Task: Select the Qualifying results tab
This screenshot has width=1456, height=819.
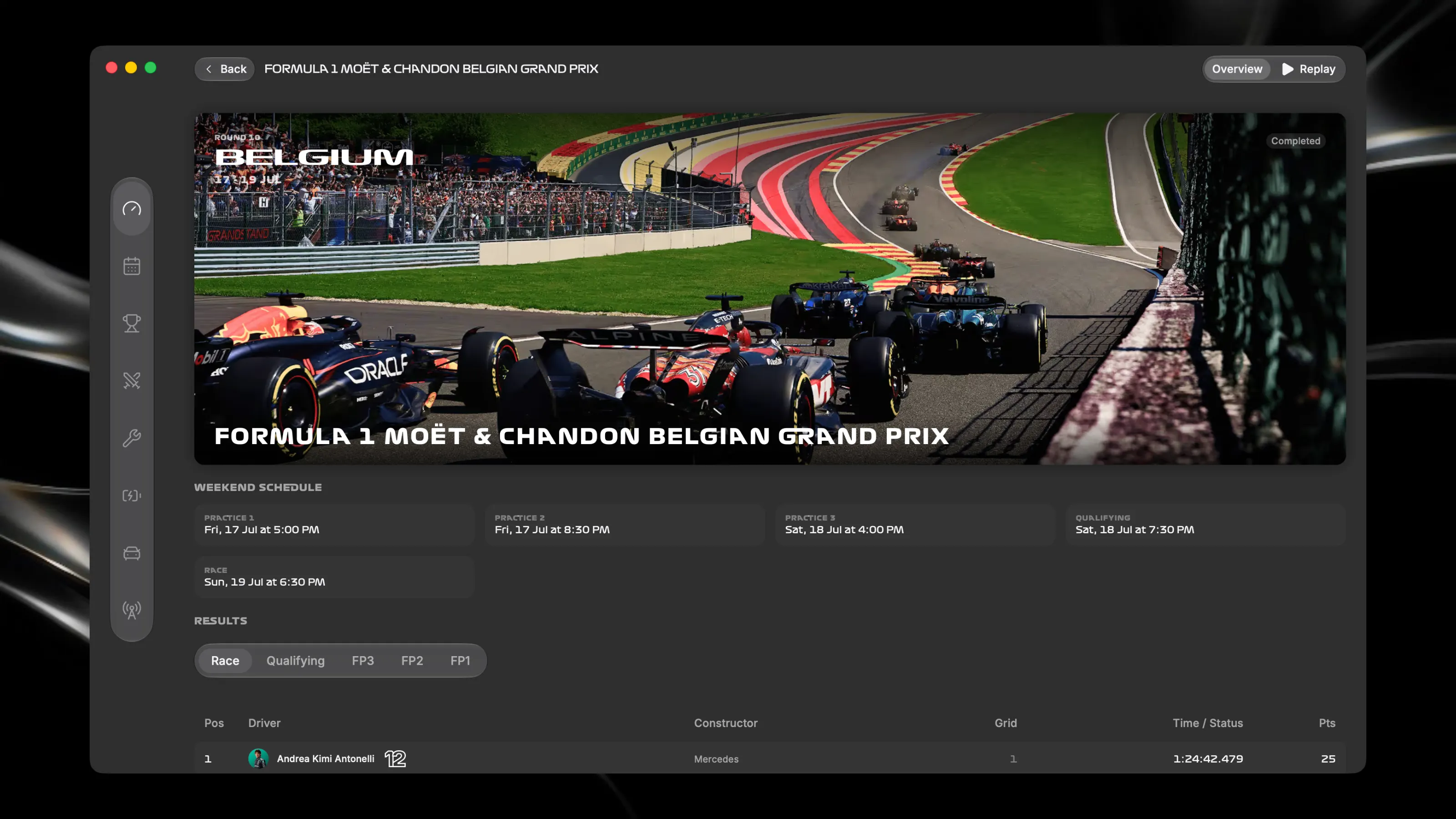Action: pos(296,660)
